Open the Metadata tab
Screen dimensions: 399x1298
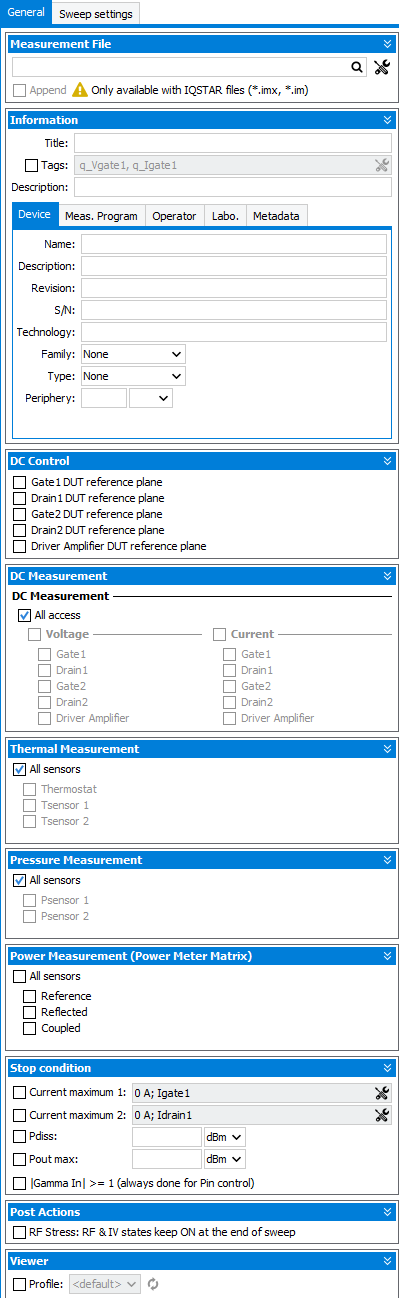[x=276, y=216]
